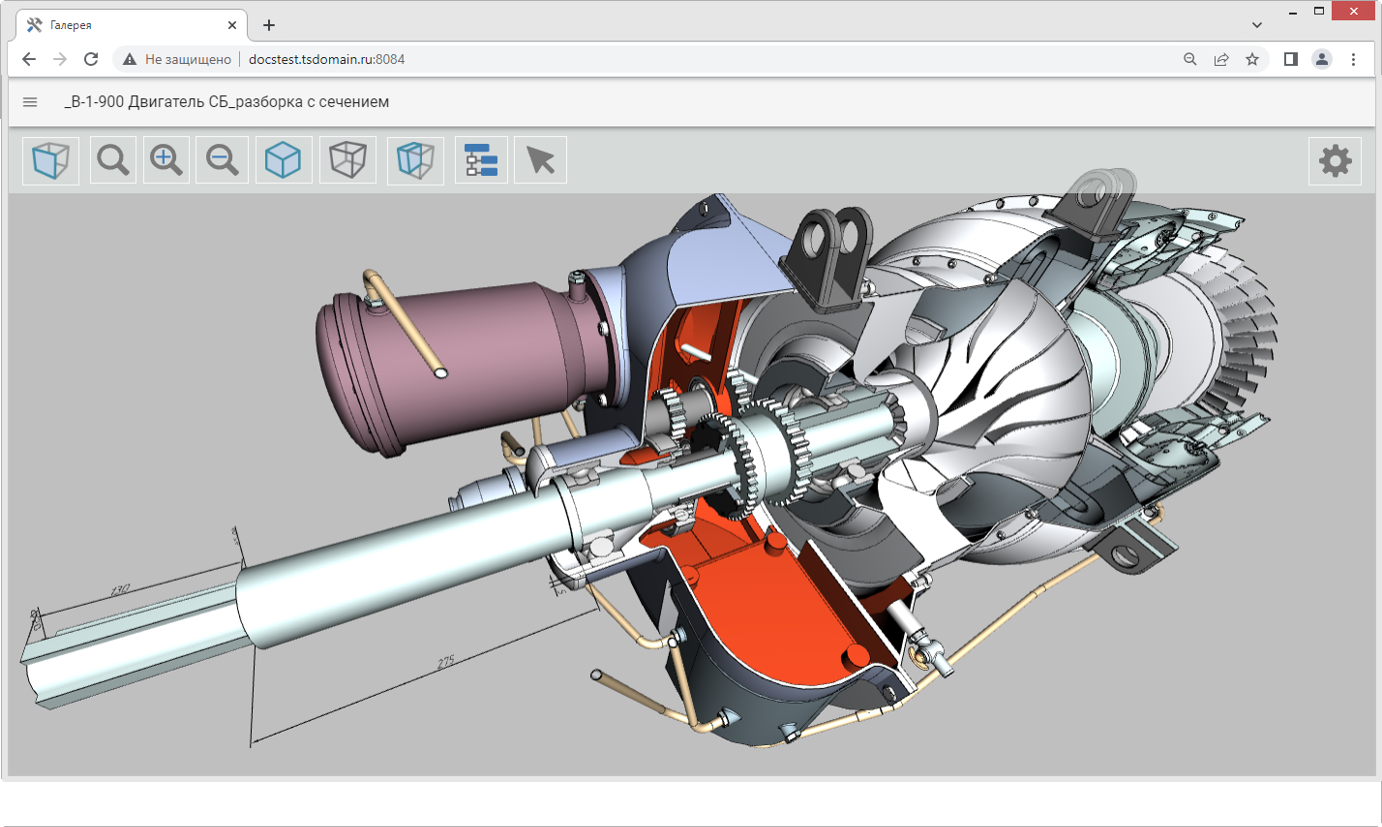Open the hamburger navigation menu
The width and height of the screenshot is (1382, 827).
[30, 102]
